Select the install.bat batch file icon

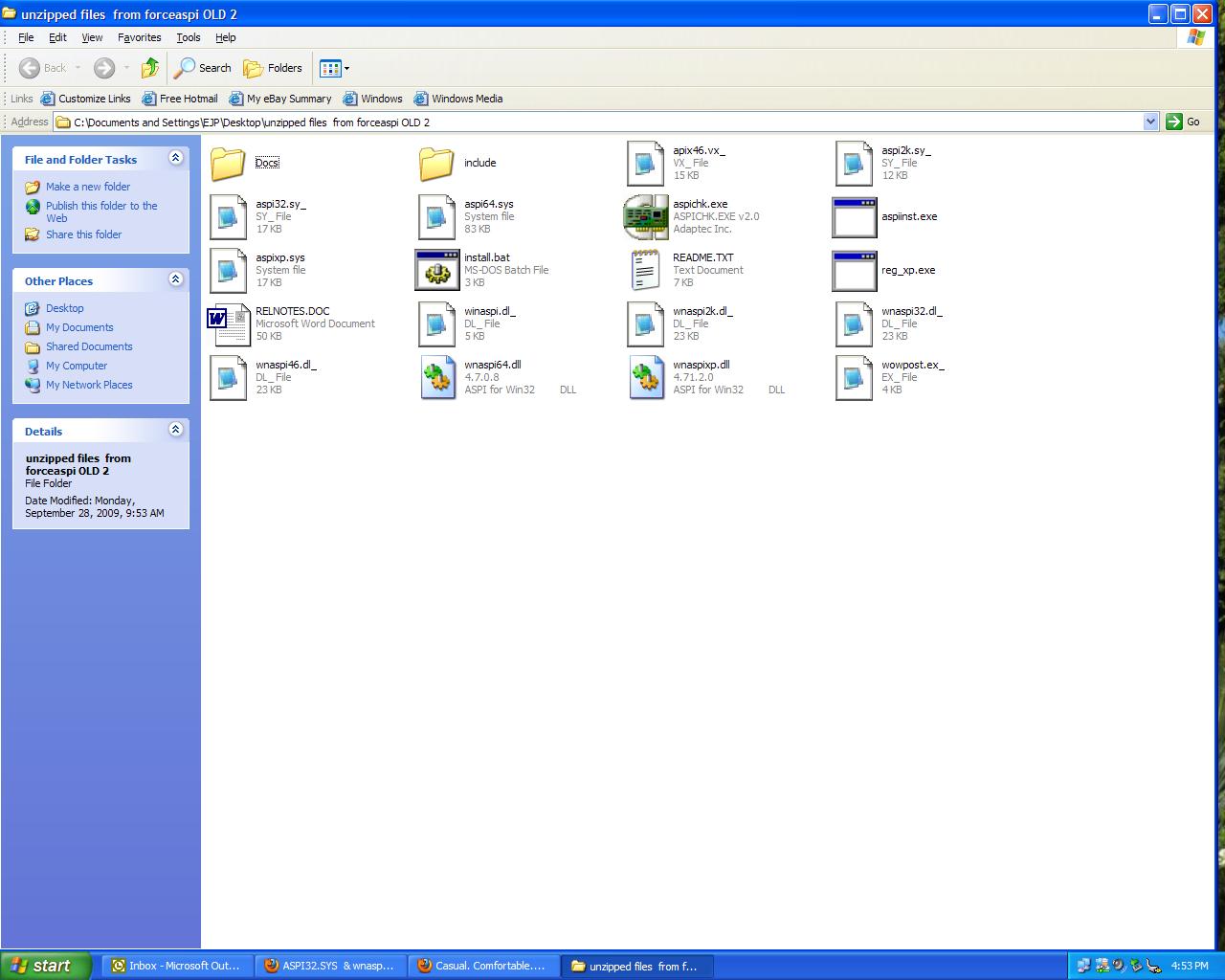[436, 271]
